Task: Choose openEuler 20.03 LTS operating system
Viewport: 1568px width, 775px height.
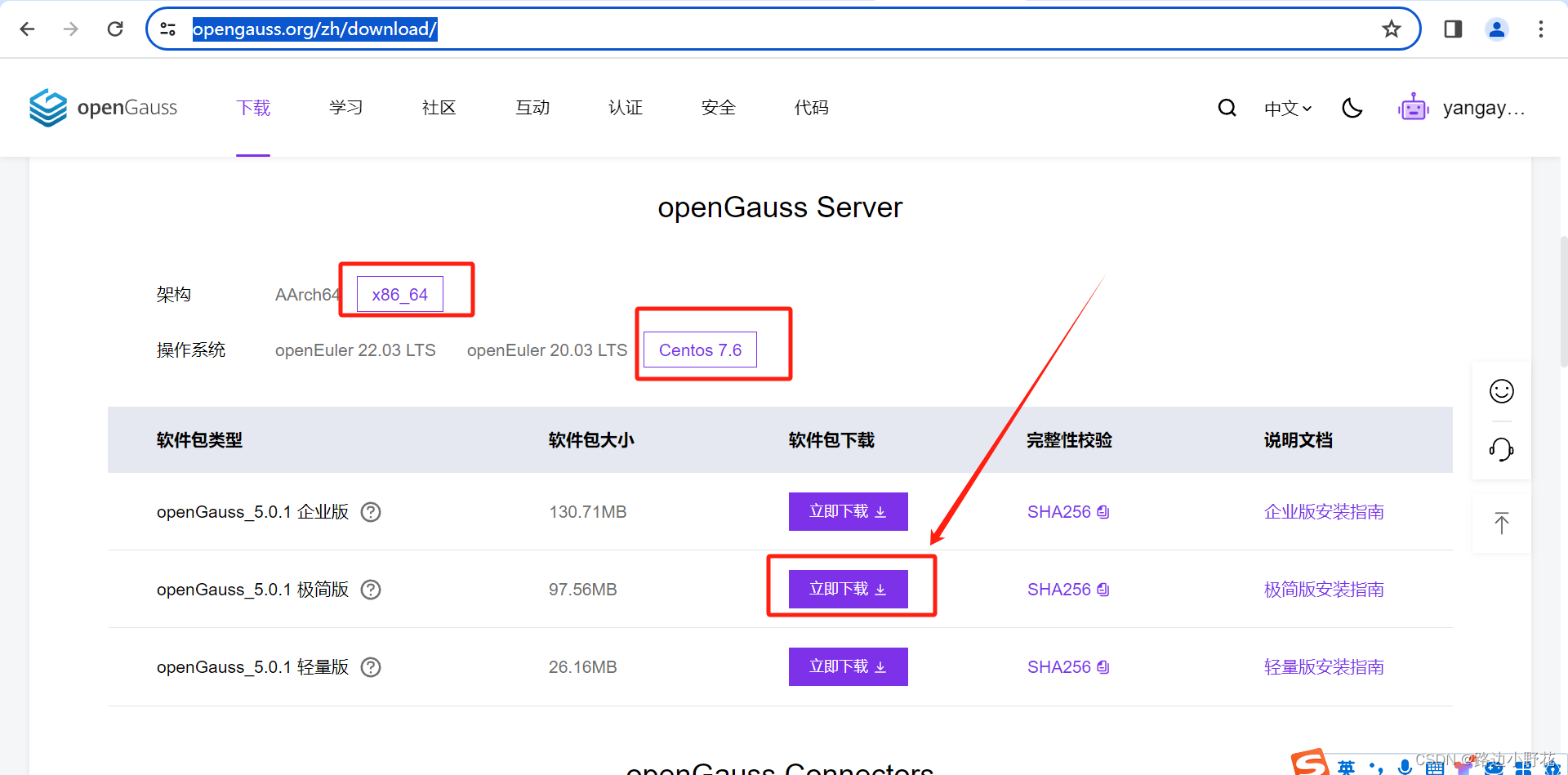Action: pos(547,350)
